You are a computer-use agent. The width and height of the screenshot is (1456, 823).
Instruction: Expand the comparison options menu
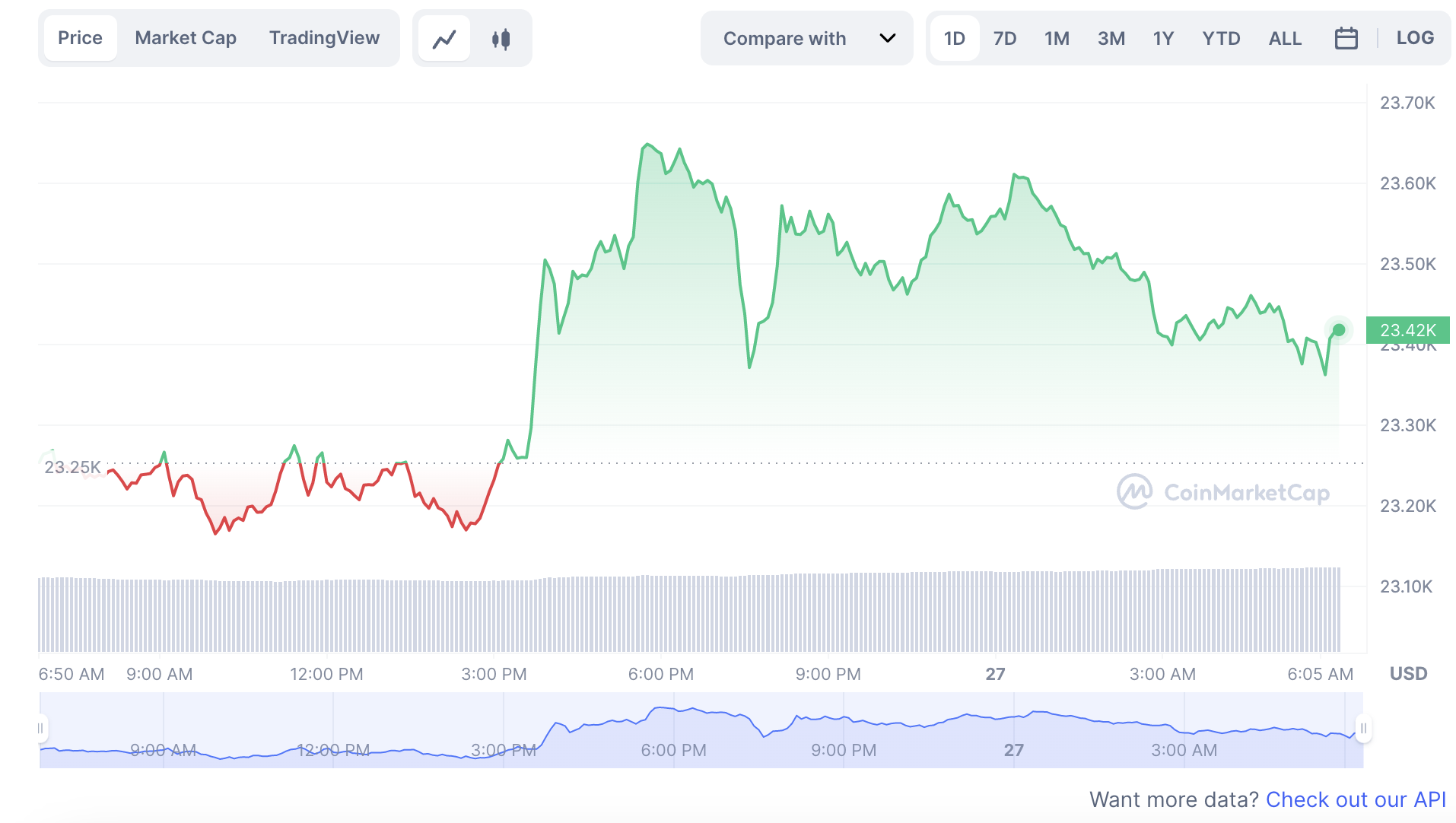coord(806,37)
